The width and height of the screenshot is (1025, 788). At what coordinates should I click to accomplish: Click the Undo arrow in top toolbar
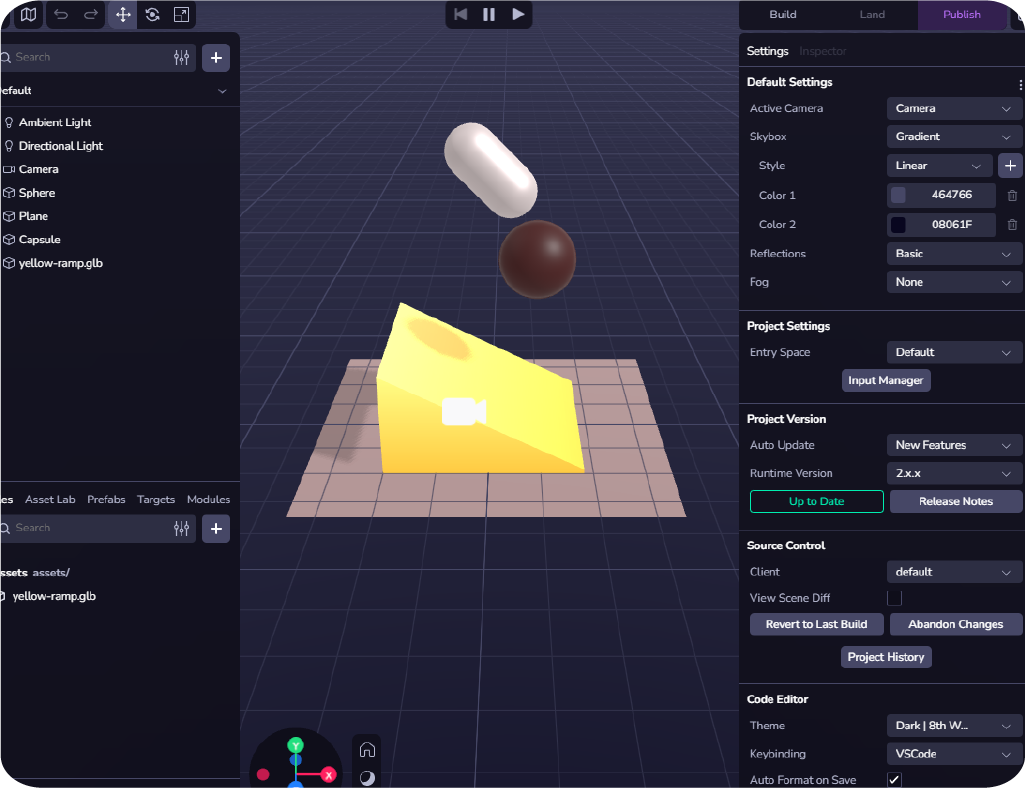(61, 15)
